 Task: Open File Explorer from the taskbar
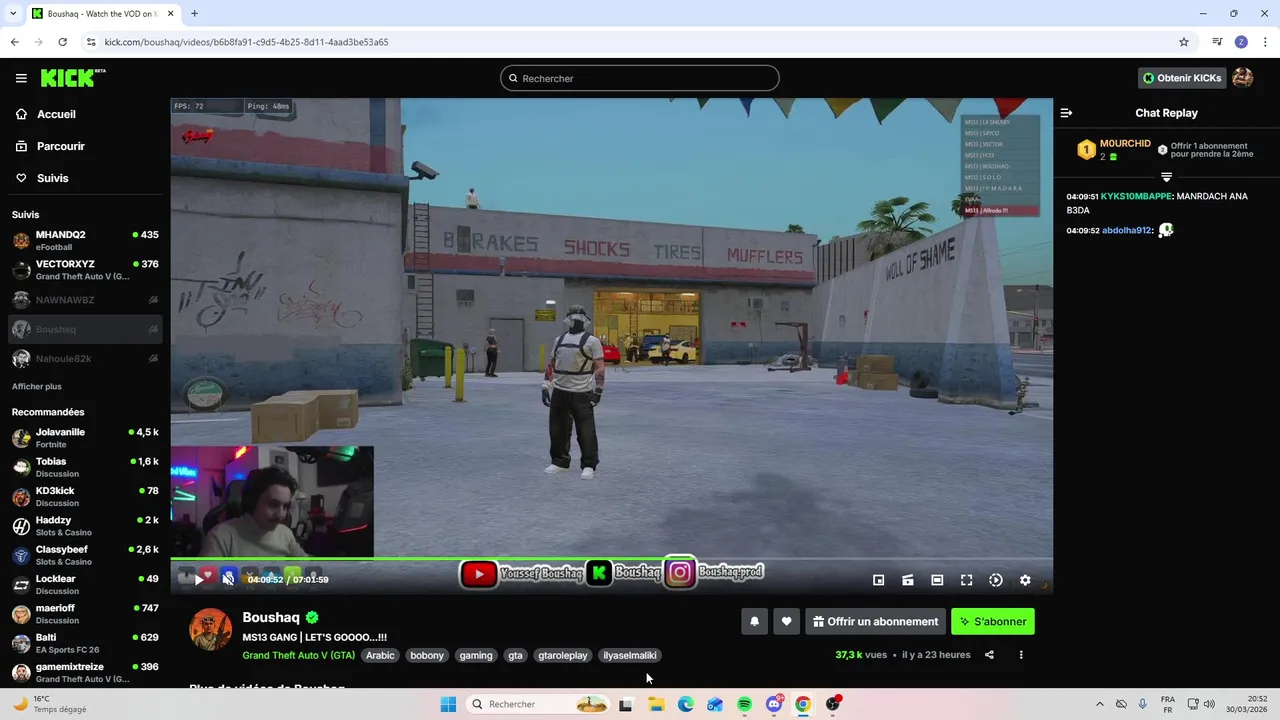coord(656,704)
